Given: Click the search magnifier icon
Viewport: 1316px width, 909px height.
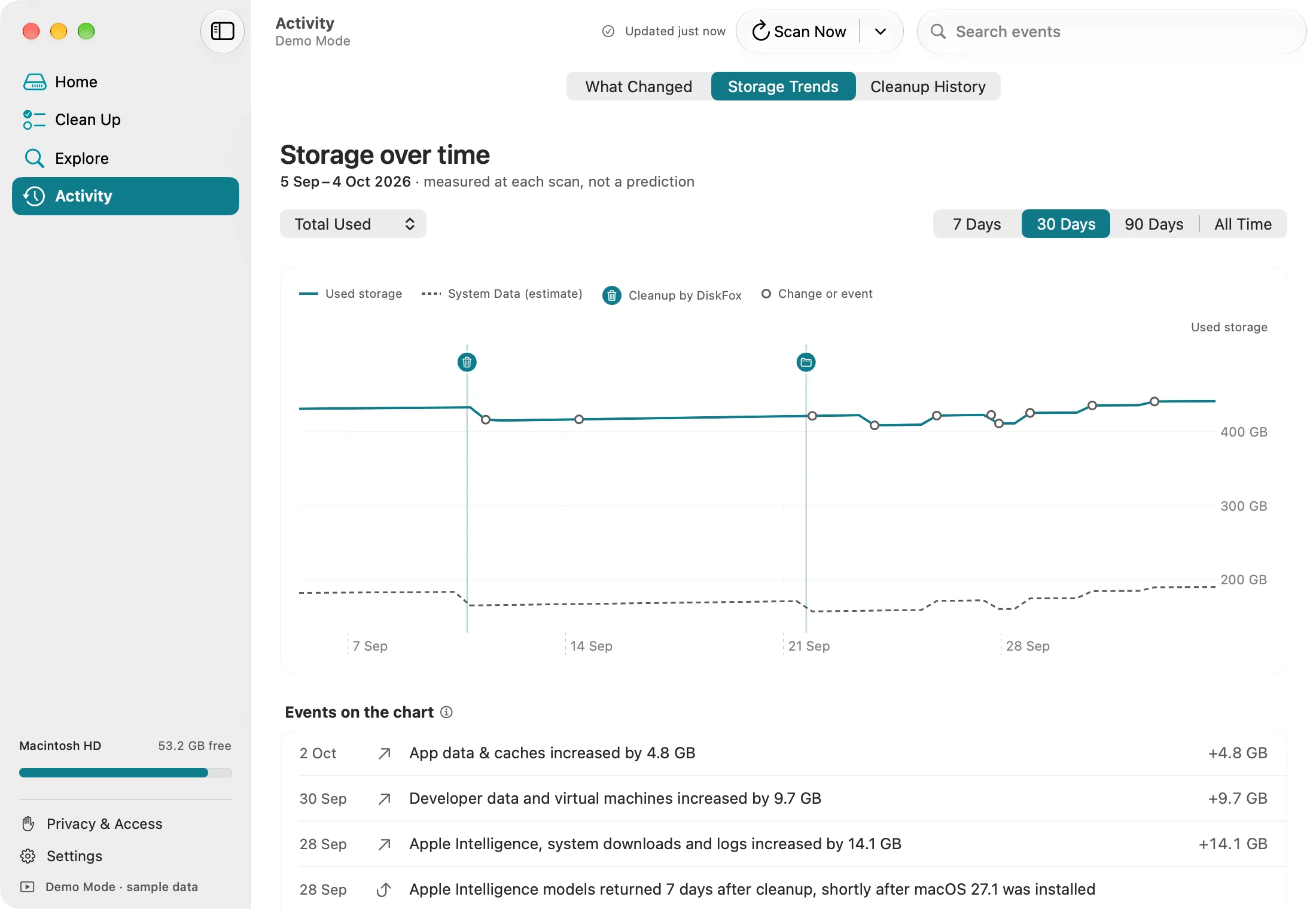Looking at the screenshot, I should [x=938, y=31].
